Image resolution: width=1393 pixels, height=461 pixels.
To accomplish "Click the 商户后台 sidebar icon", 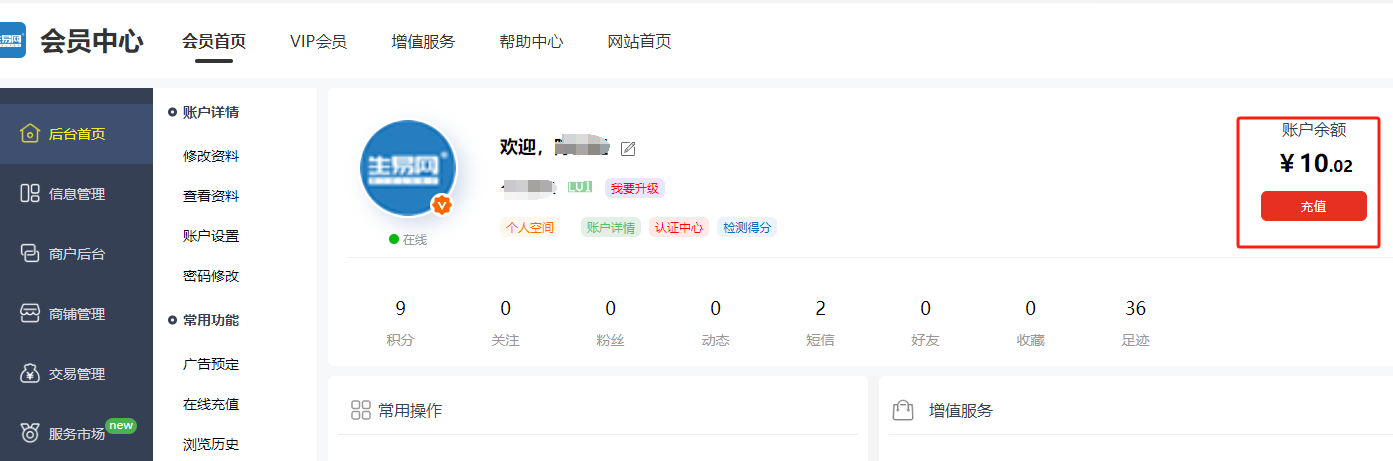I will pos(30,254).
